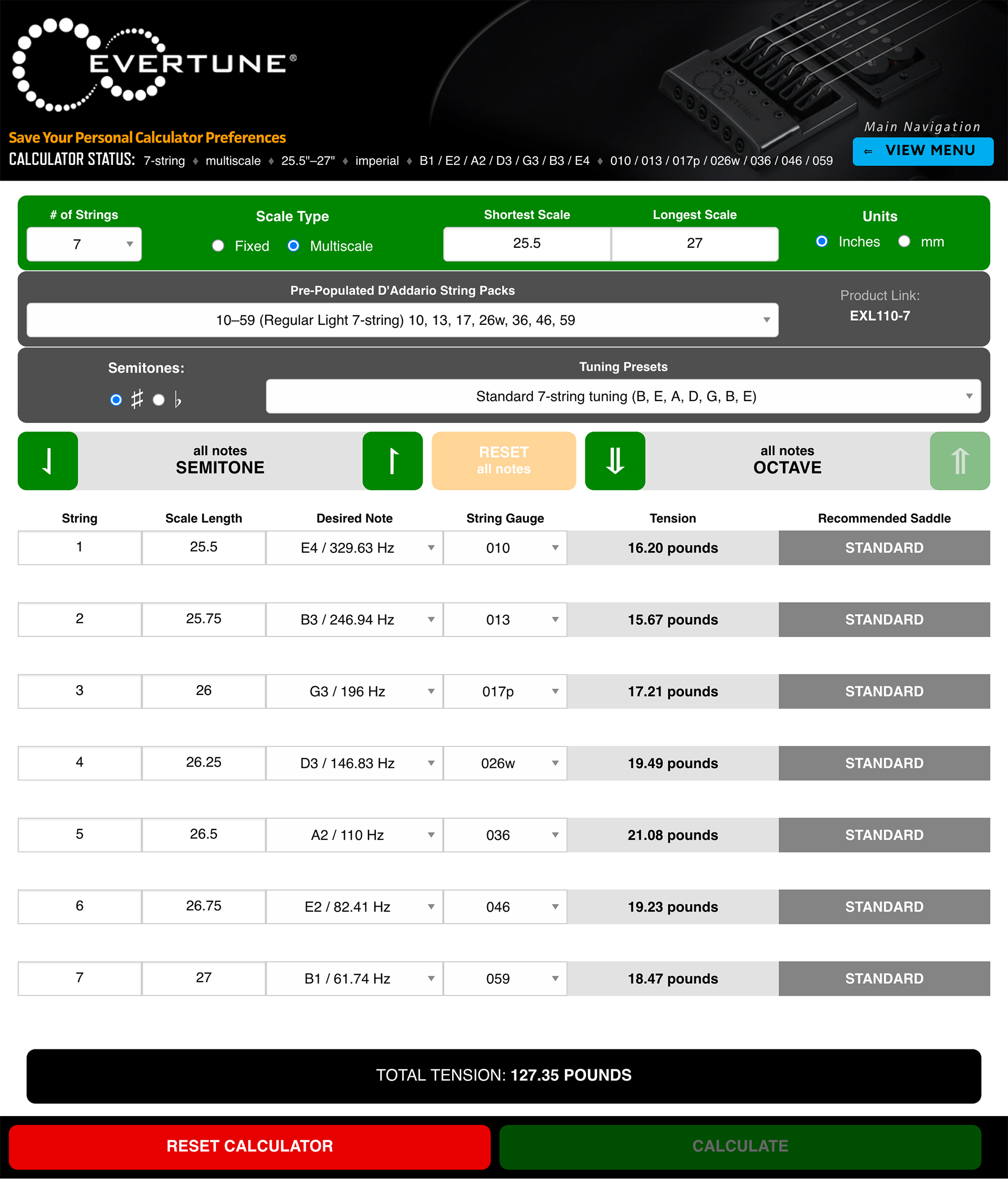Open desired note dropdown G3 / 196 Hz
Viewport: 1008px width, 1179px height.
[354, 691]
